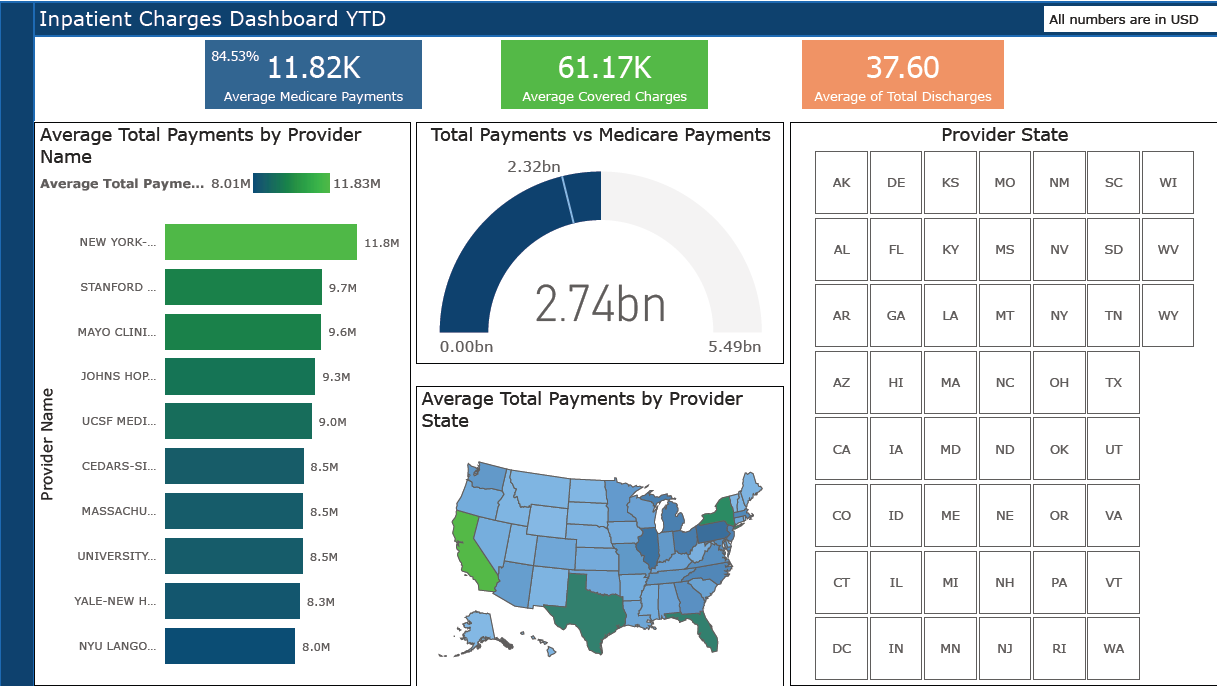Click the All numbers are in USD note
The width and height of the screenshot is (1217, 686).
[1123, 19]
